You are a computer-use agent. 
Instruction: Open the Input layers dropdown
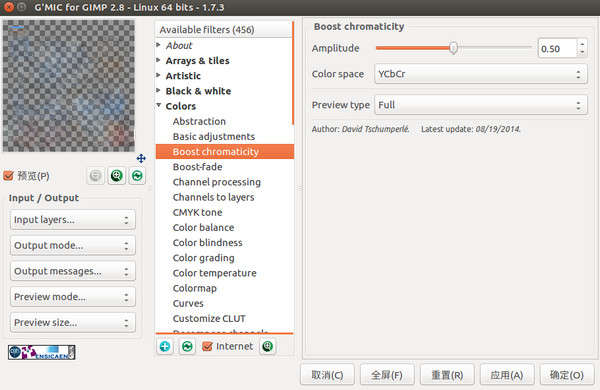point(73,220)
